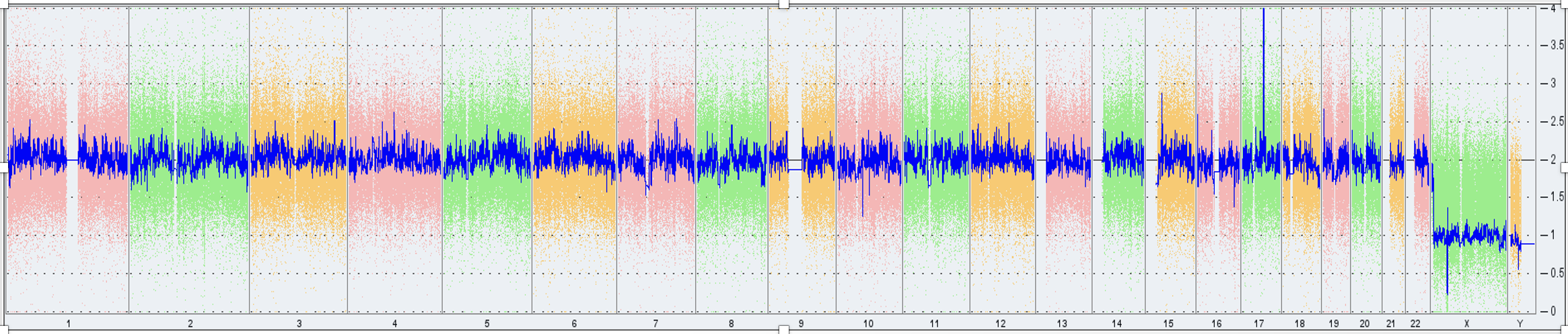Click chromosome label 17 on x-axis
The height and width of the screenshot is (334, 1568).
1259,324
